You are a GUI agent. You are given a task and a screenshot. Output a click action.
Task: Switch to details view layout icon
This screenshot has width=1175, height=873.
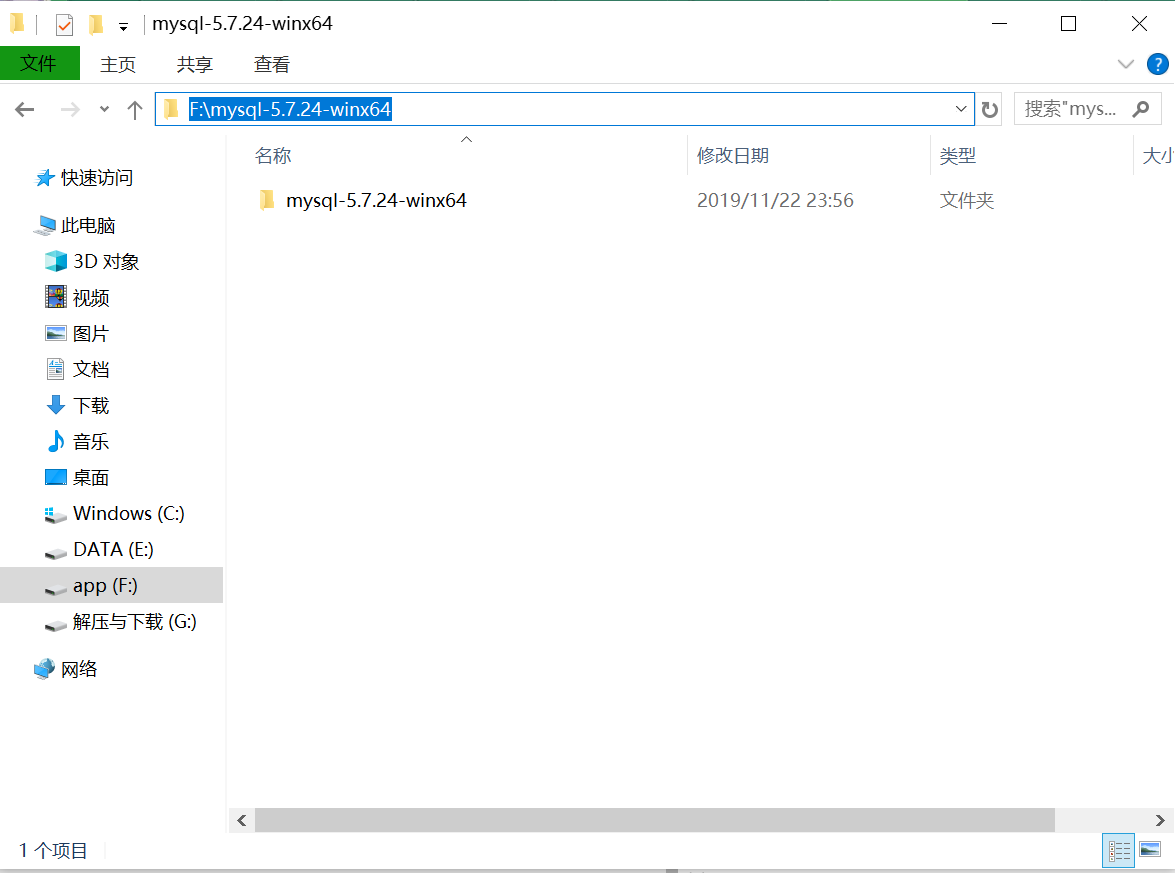point(1119,851)
